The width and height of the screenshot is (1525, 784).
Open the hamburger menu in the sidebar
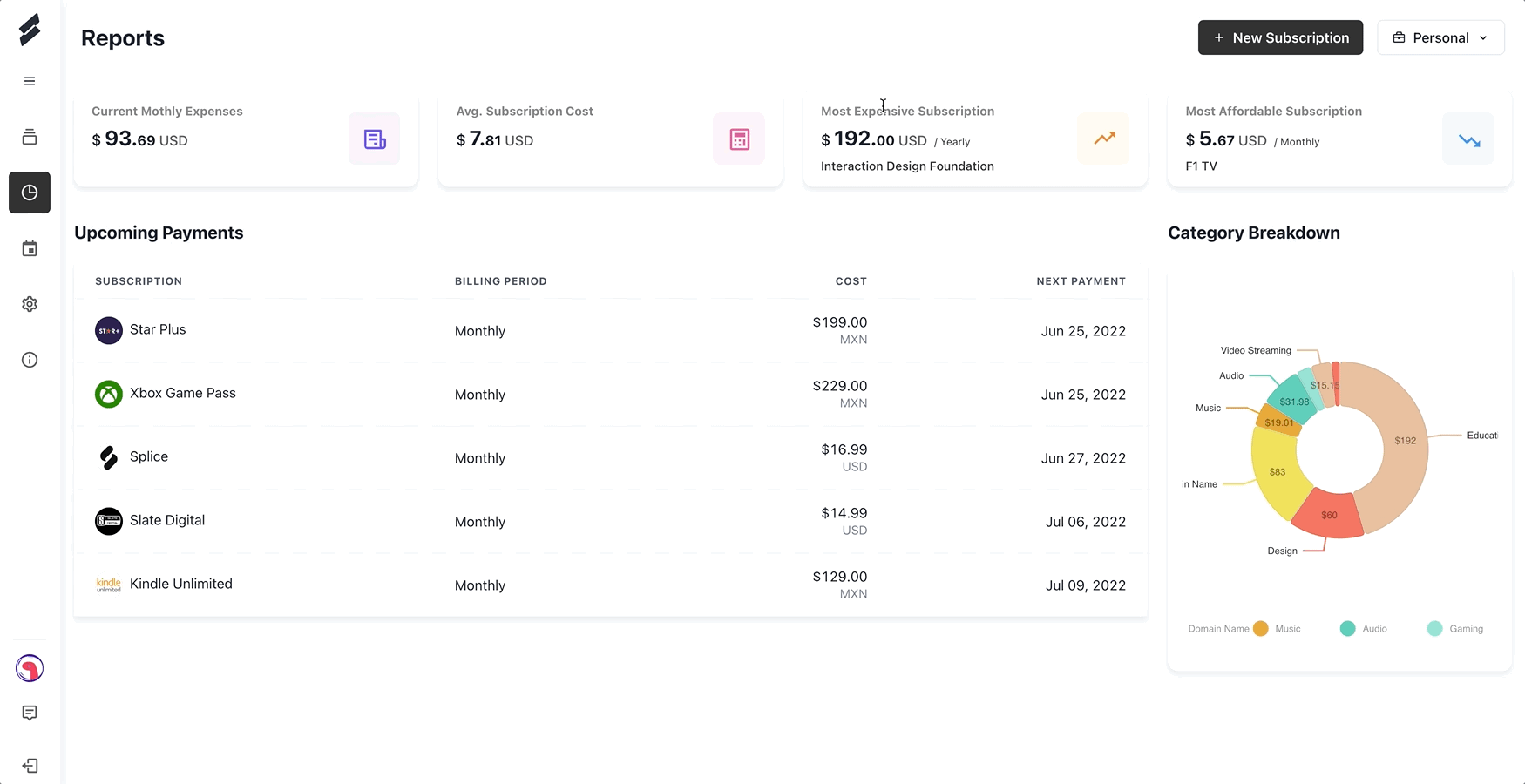tap(29, 80)
